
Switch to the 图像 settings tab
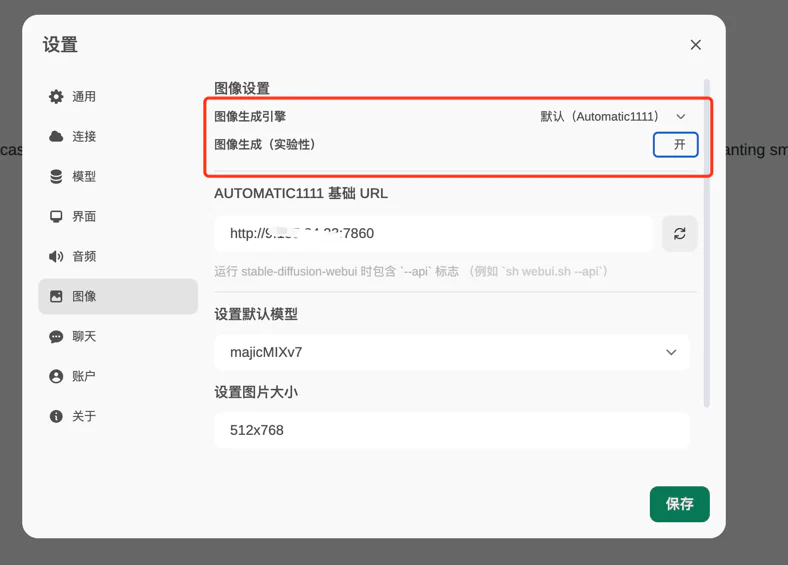(118, 297)
